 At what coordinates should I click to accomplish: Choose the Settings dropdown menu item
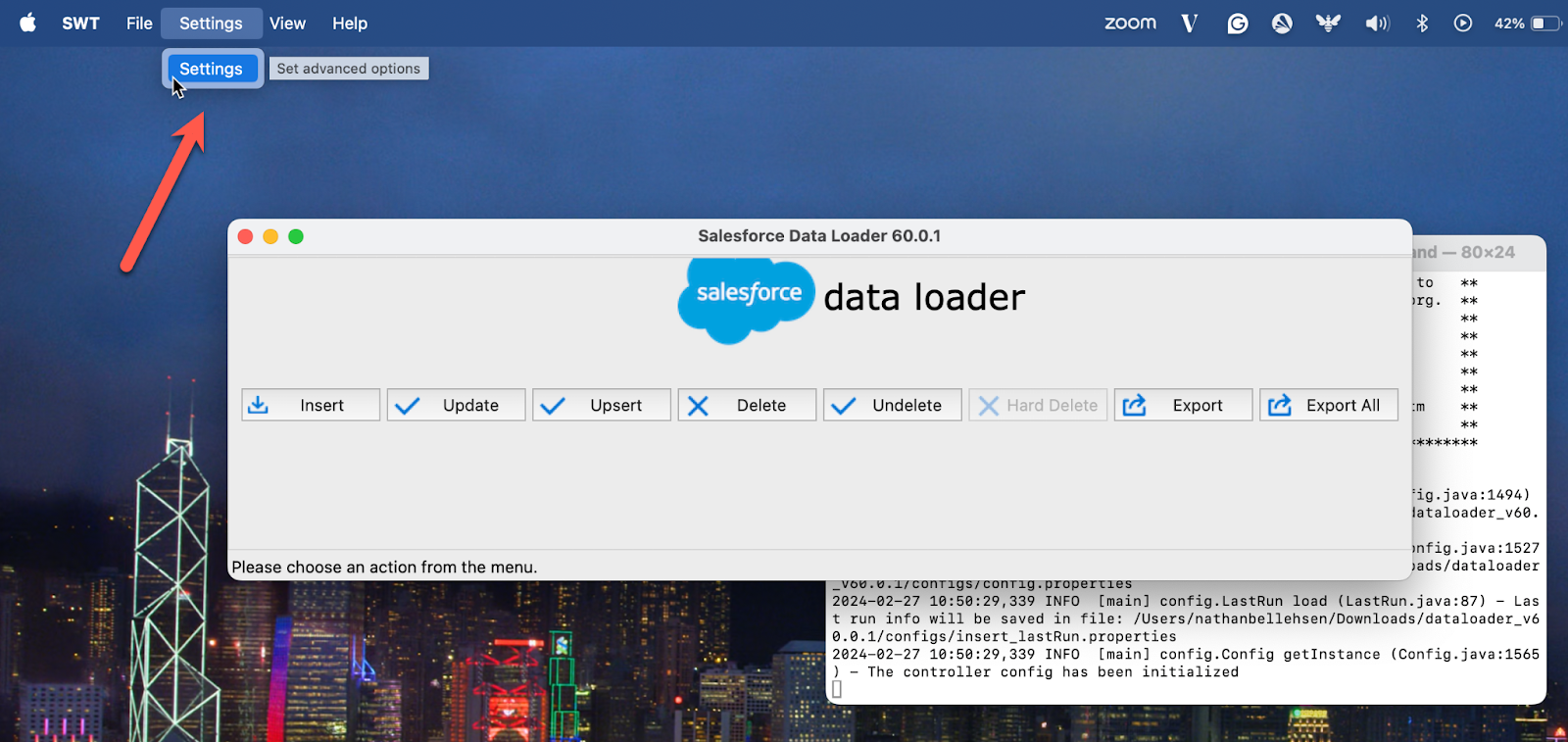tap(212, 69)
